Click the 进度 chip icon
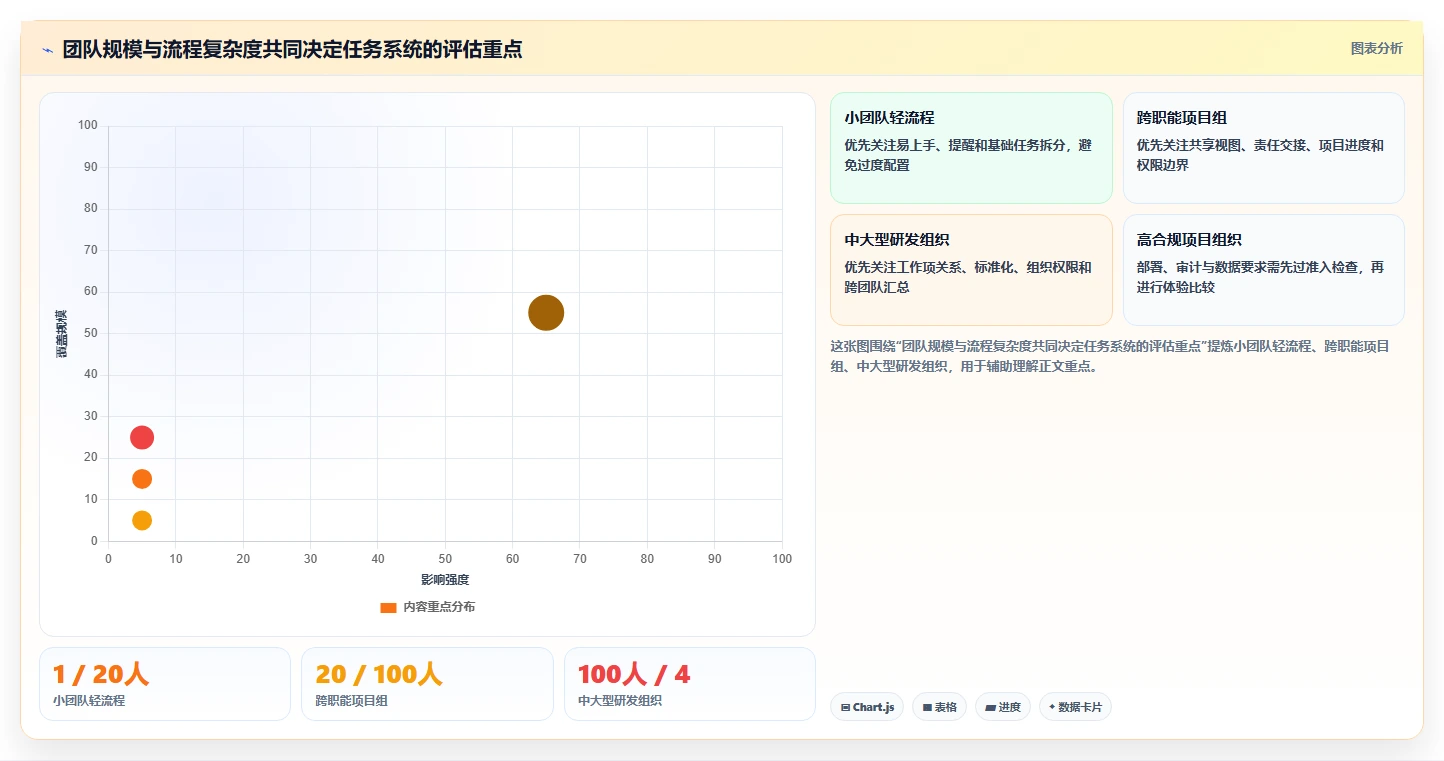This screenshot has height=761, width=1444. [990, 707]
